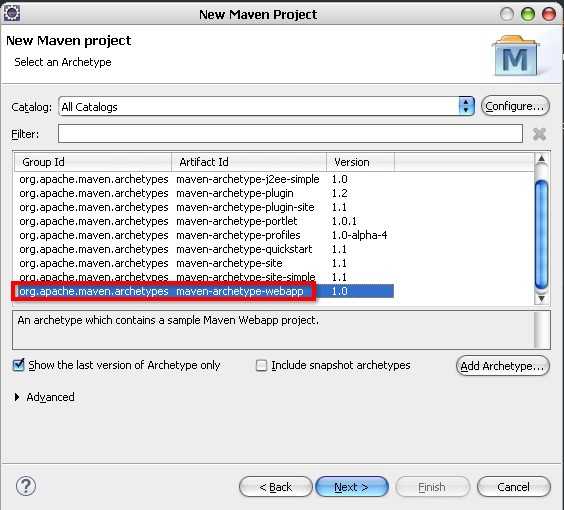This screenshot has width=564, height=510.
Task: Click the archetype description text area
Action: coord(281,330)
